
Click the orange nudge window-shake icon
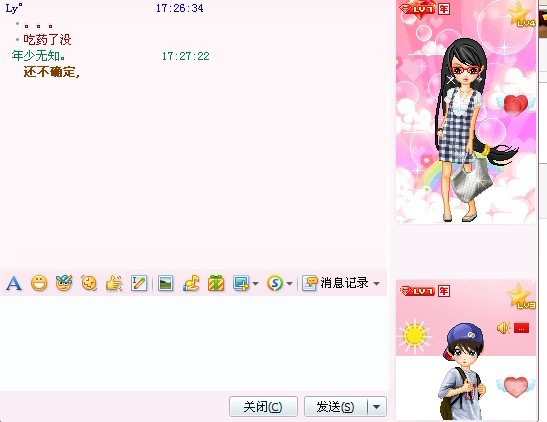89,283
